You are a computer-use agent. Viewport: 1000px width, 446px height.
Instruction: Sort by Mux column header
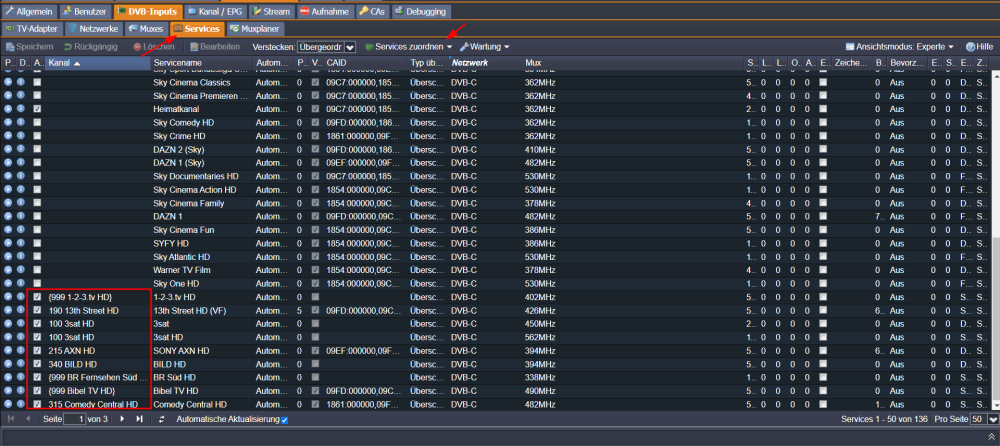[x=633, y=63]
